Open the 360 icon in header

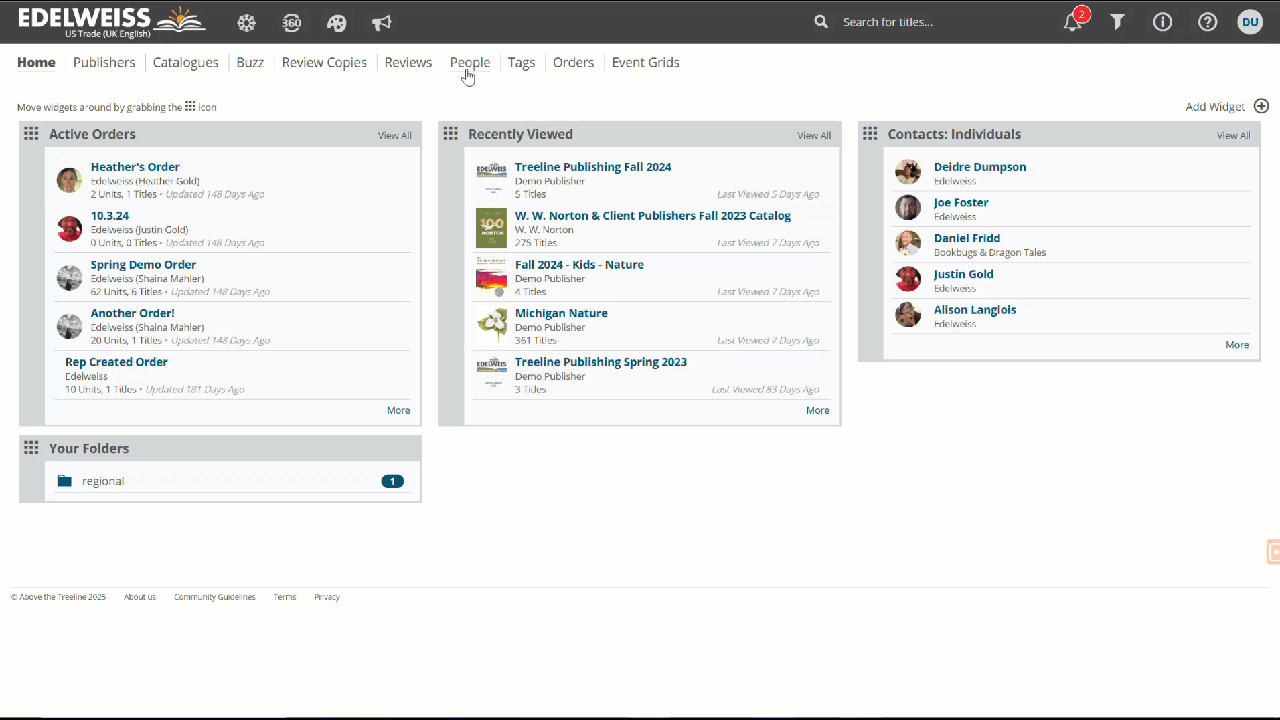291,22
